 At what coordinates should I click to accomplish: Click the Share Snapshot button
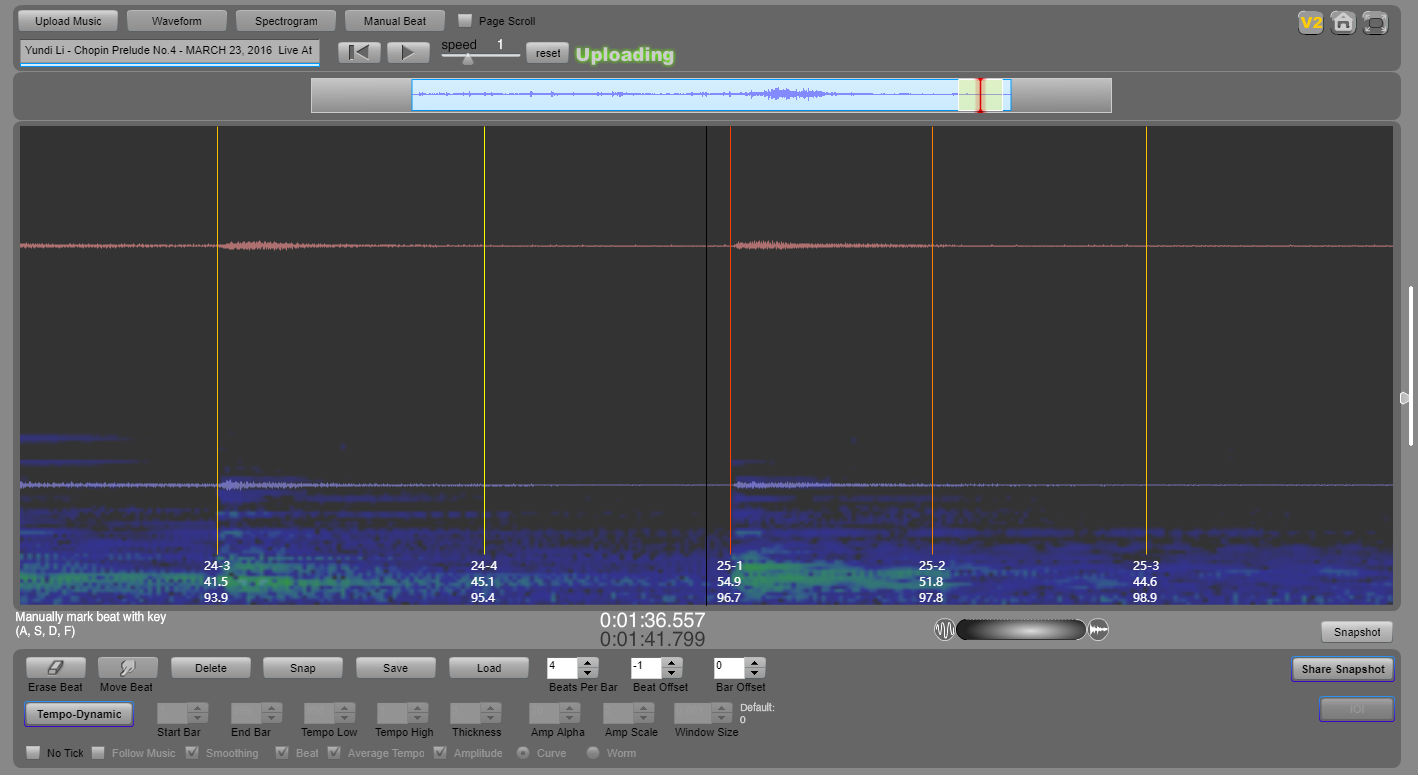pyautogui.click(x=1342, y=669)
